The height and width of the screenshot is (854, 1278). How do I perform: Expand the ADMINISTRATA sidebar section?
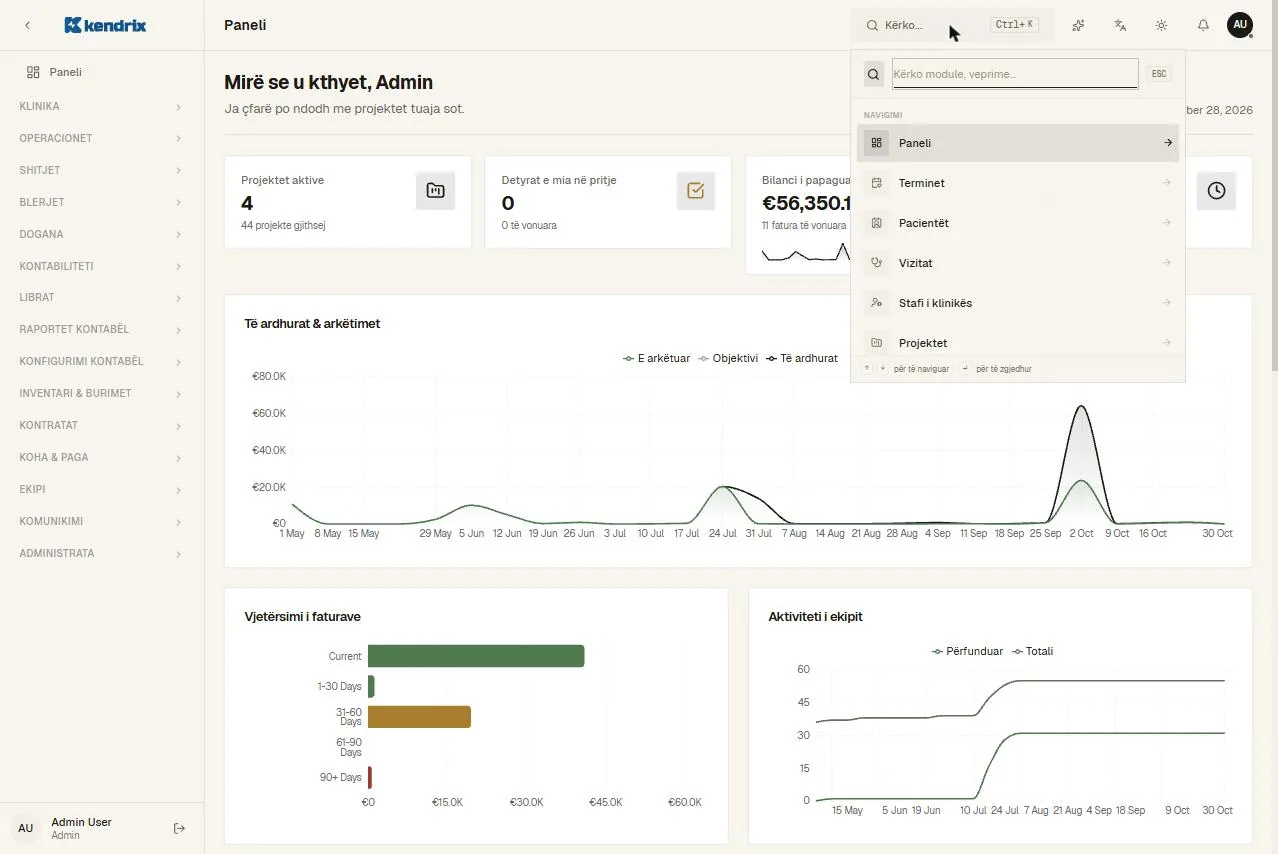click(x=101, y=553)
